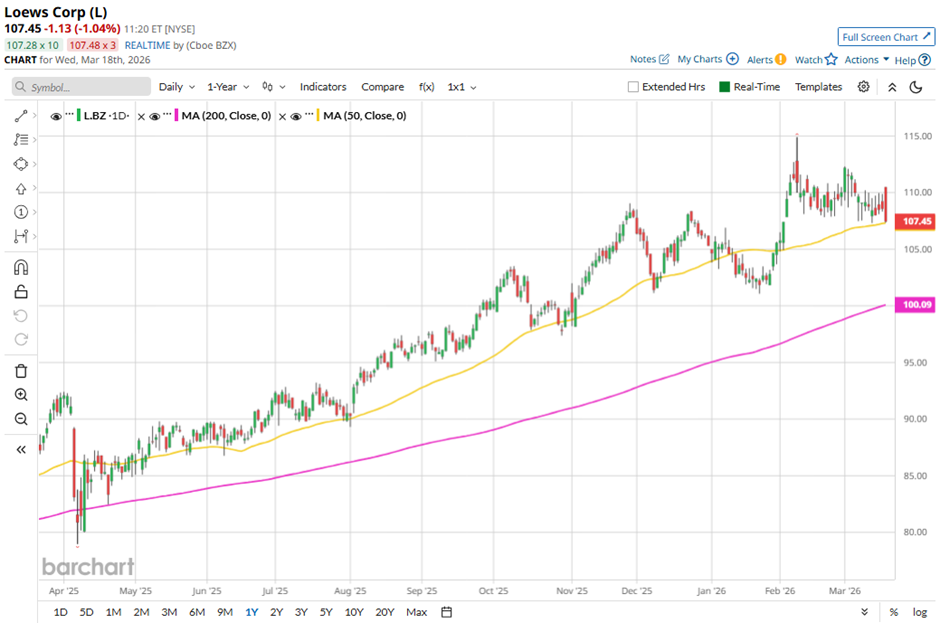This screenshot has height=623, width=940.
Task: Select the trend line drawing tool
Action: pos(20,116)
